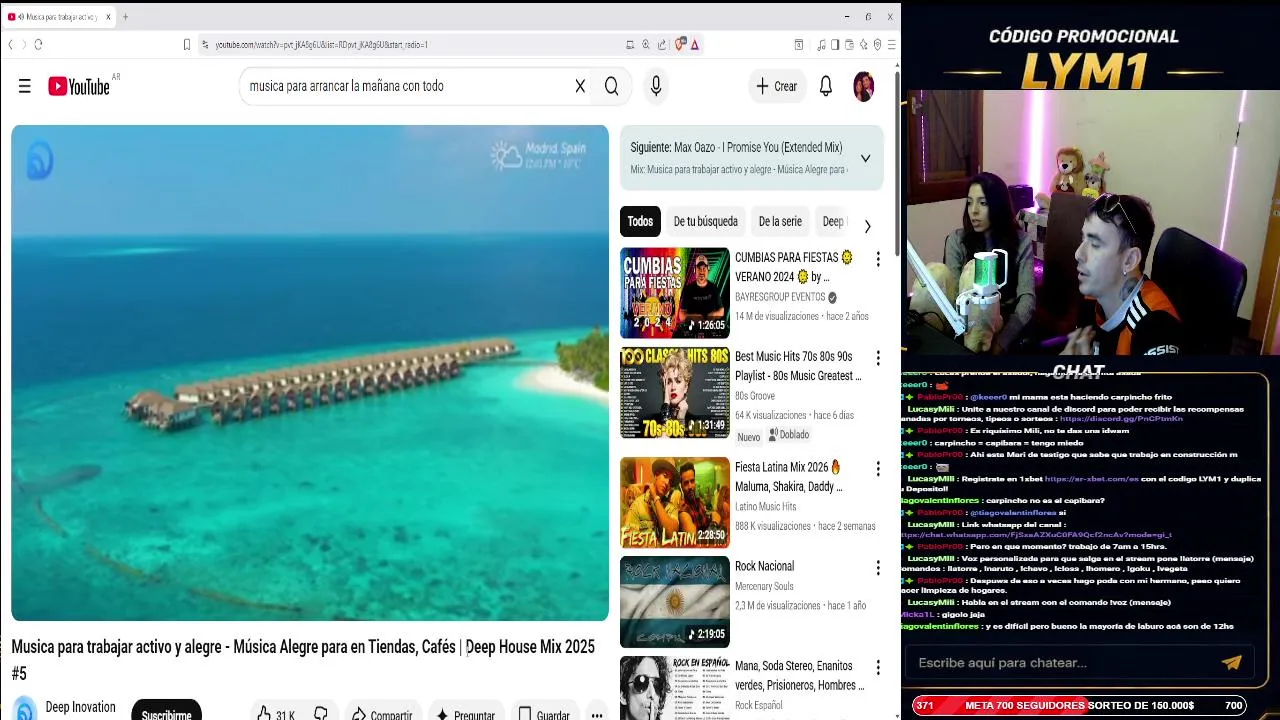Click the stream chat input field
This screenshot has height=720, width=1280.
[1060, 663]
